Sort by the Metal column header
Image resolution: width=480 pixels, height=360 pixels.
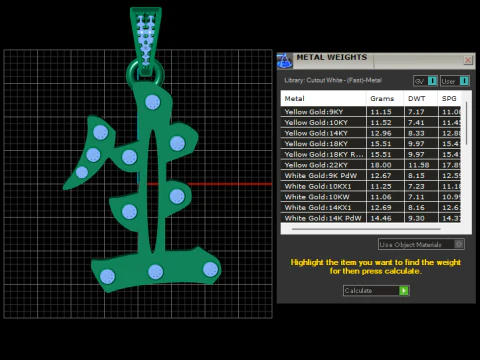323,98
